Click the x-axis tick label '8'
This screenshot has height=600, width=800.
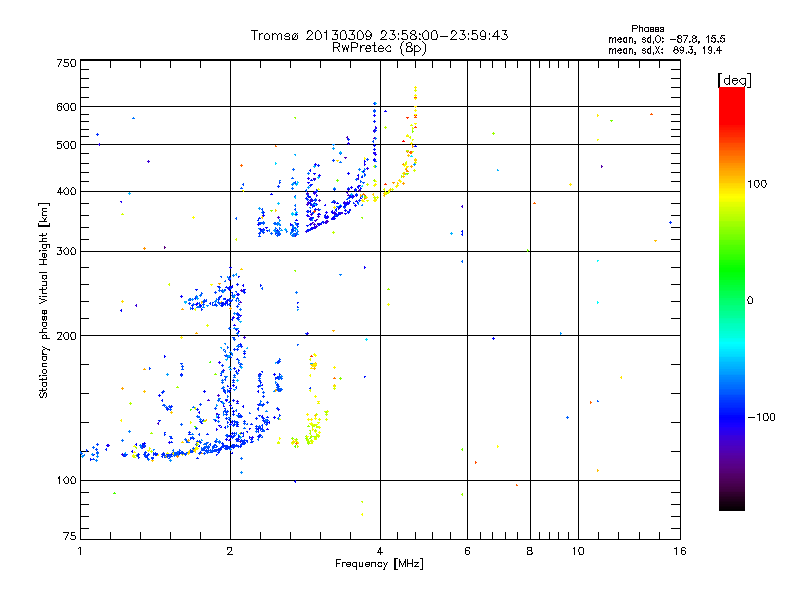[530, 551]
